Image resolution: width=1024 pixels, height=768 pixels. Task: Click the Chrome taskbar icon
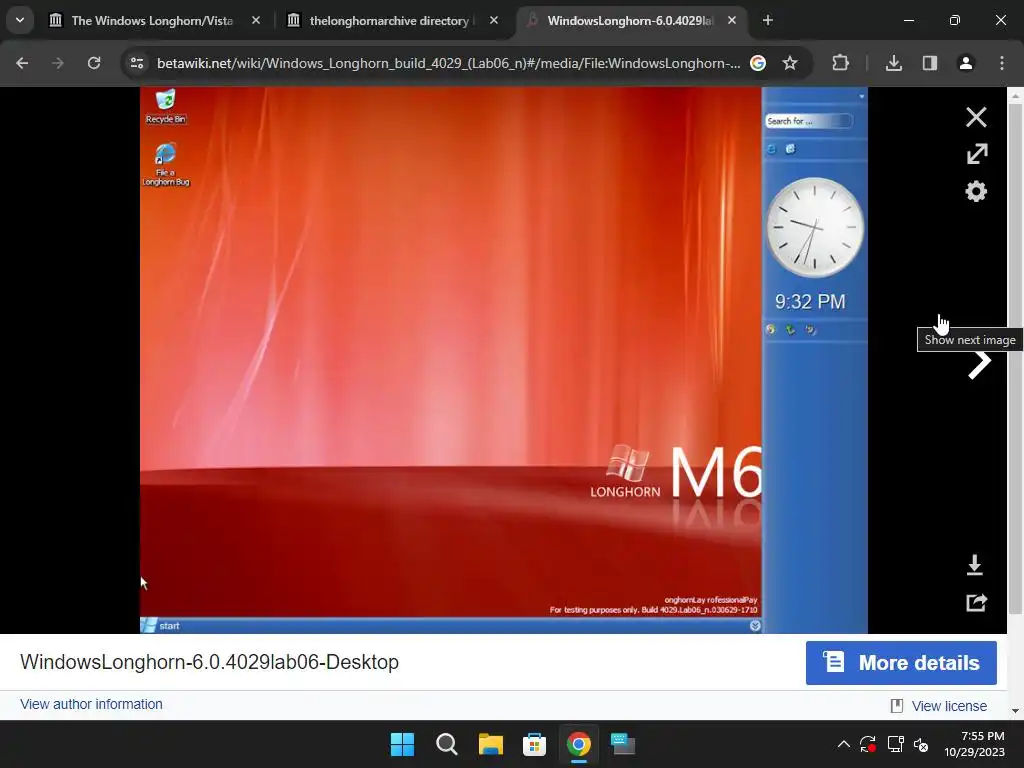tap(578, 744)
